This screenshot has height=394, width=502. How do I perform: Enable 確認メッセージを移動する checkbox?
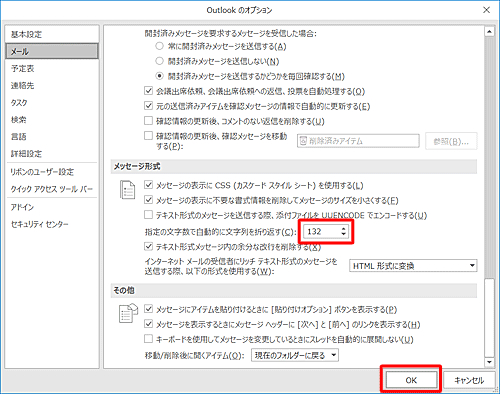coord(148,136)
